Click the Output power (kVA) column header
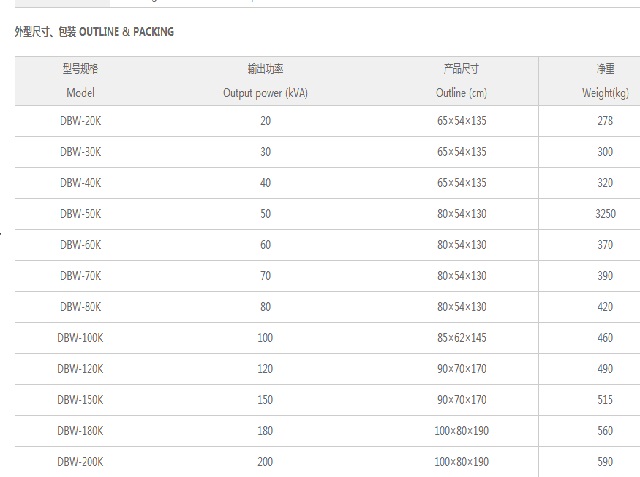Image resolution: width=640 pixels, height=477 pixels. (x=265, y=93)
